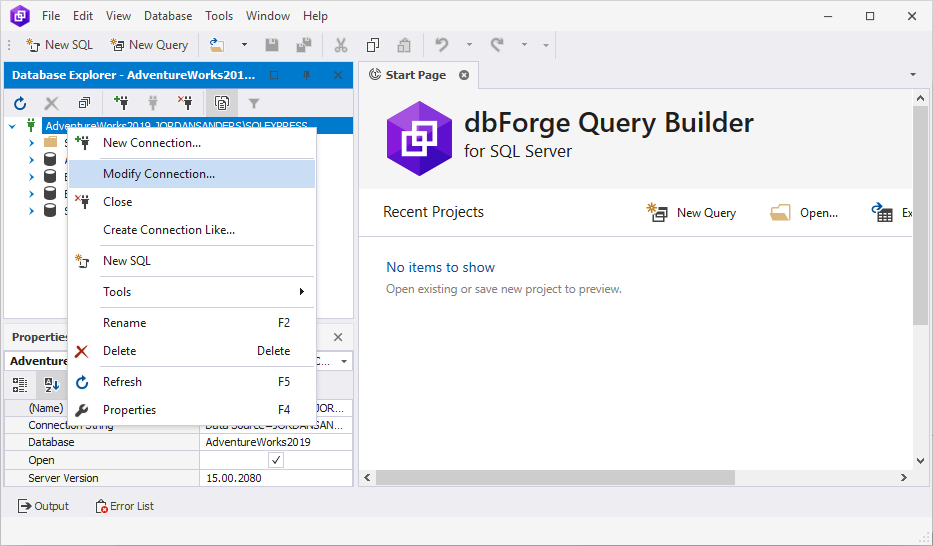Click Open... on the Start Page
The image size is (933, 546).
804,212
